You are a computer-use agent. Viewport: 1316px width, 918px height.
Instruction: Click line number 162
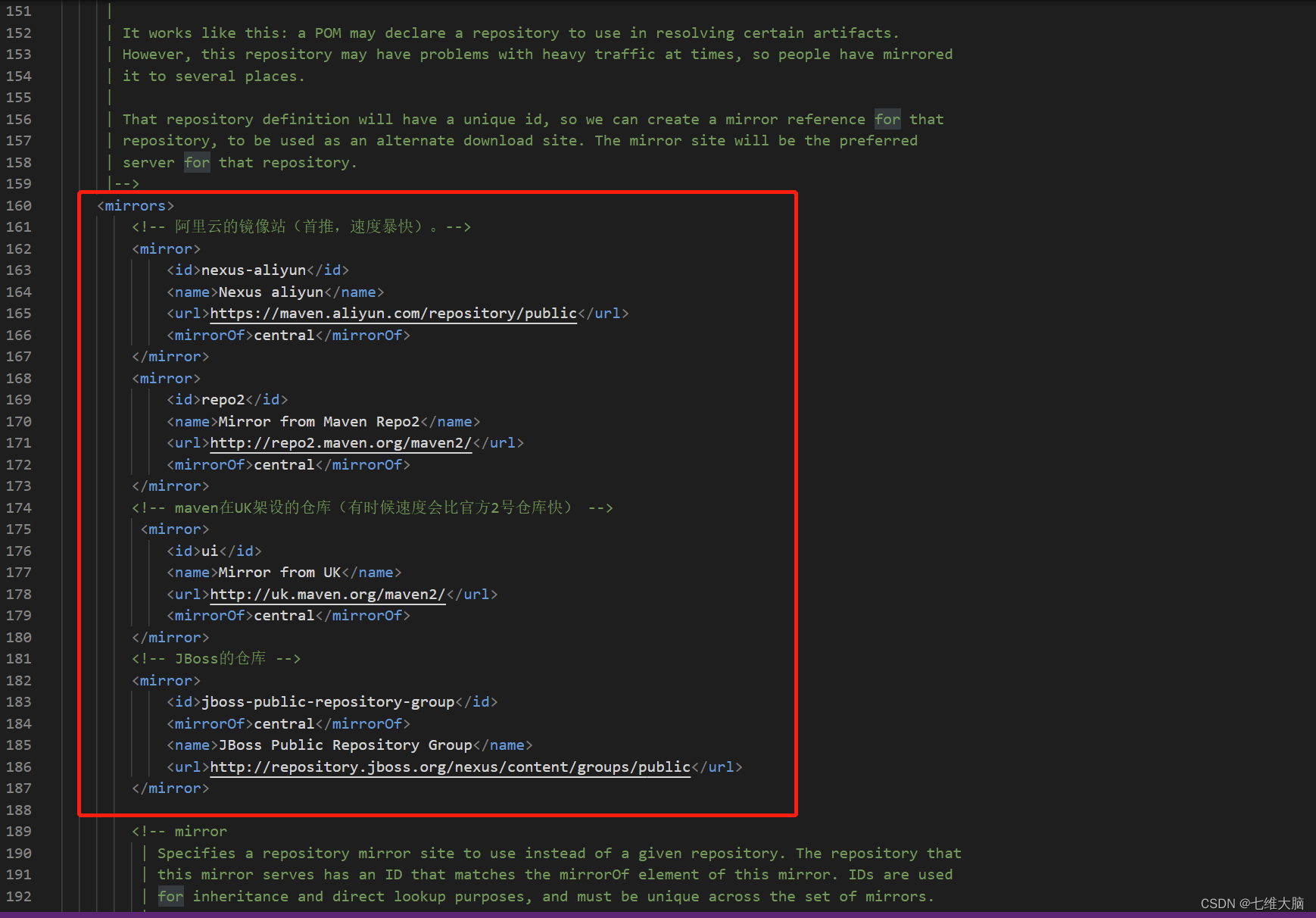click(x=19, y=249)
